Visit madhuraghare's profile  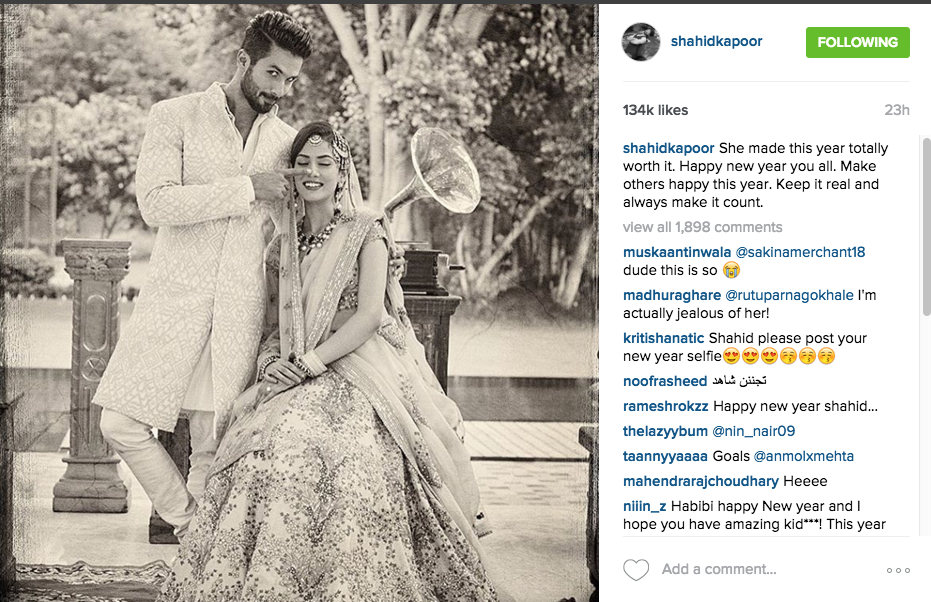[672, 295]
